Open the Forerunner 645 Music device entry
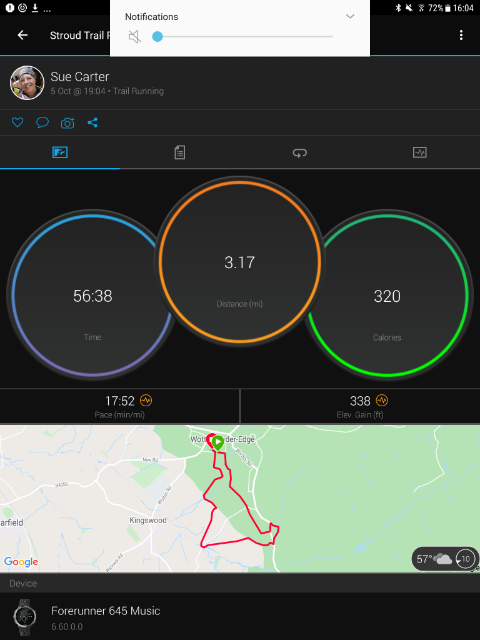 240,616
